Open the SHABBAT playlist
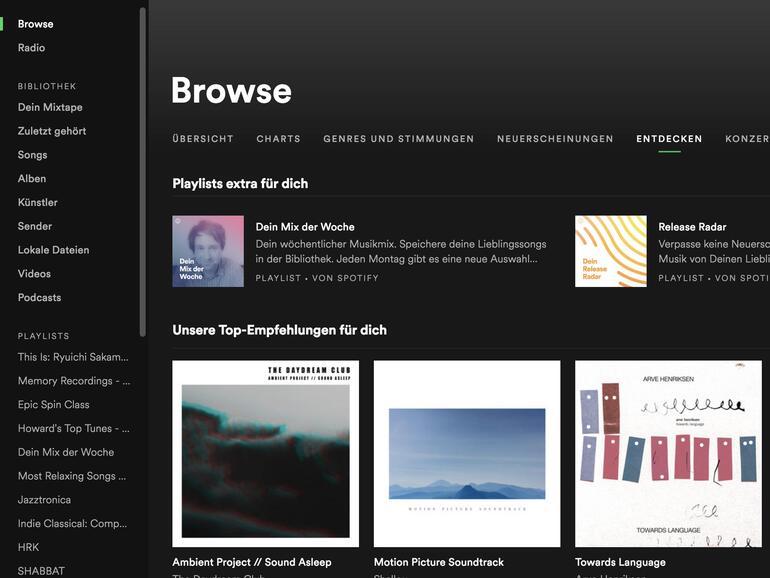The width and height of the screenshot is (770, 578). tap(41, 571)
